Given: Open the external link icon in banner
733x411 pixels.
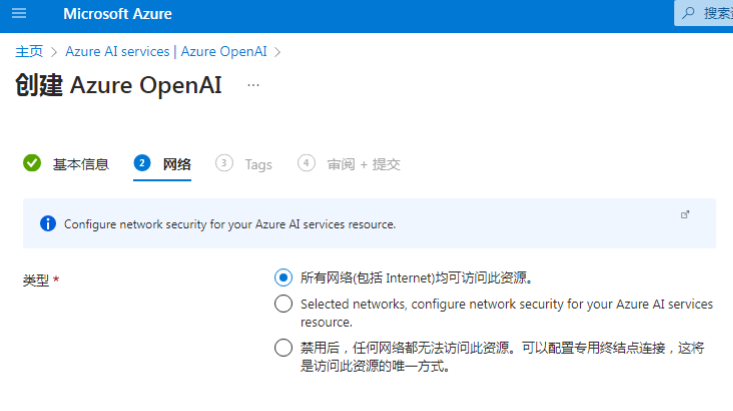Looking at the screenshot, I should pyautogui.click(x=685, y=215).
